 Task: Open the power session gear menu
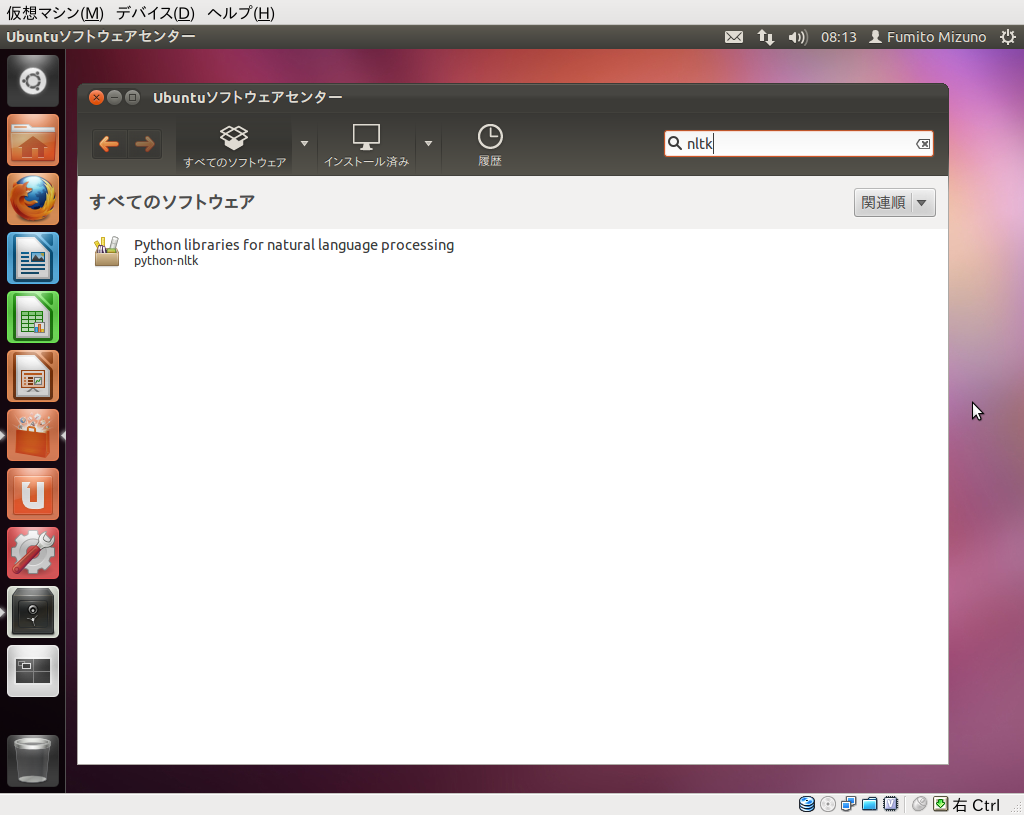pos(1008,37)
